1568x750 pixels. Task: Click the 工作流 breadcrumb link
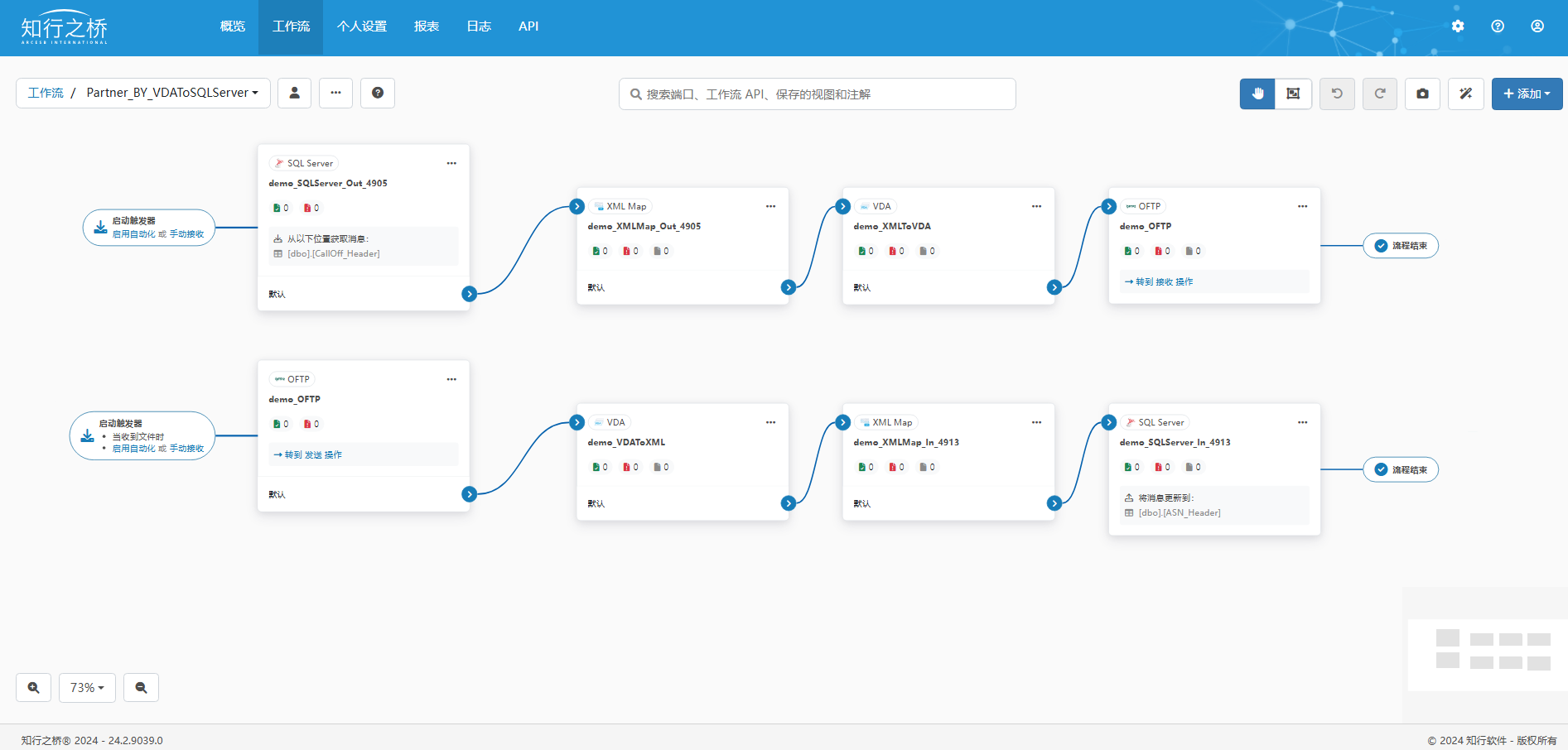(46, 93)
